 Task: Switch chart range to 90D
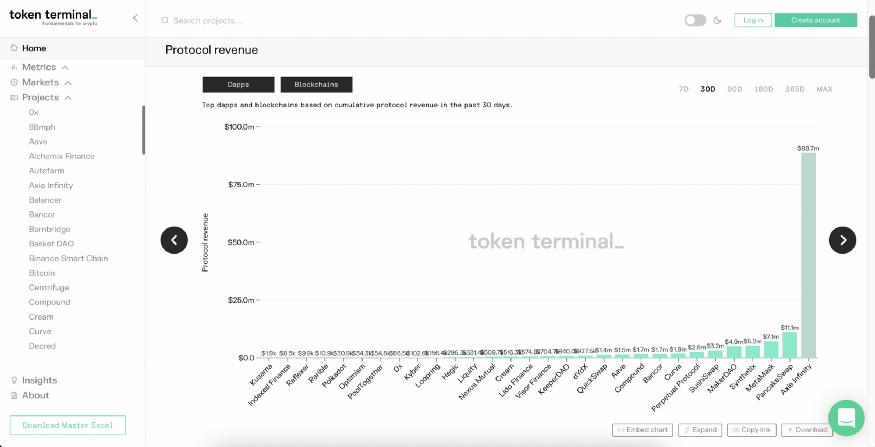[735, 89]
